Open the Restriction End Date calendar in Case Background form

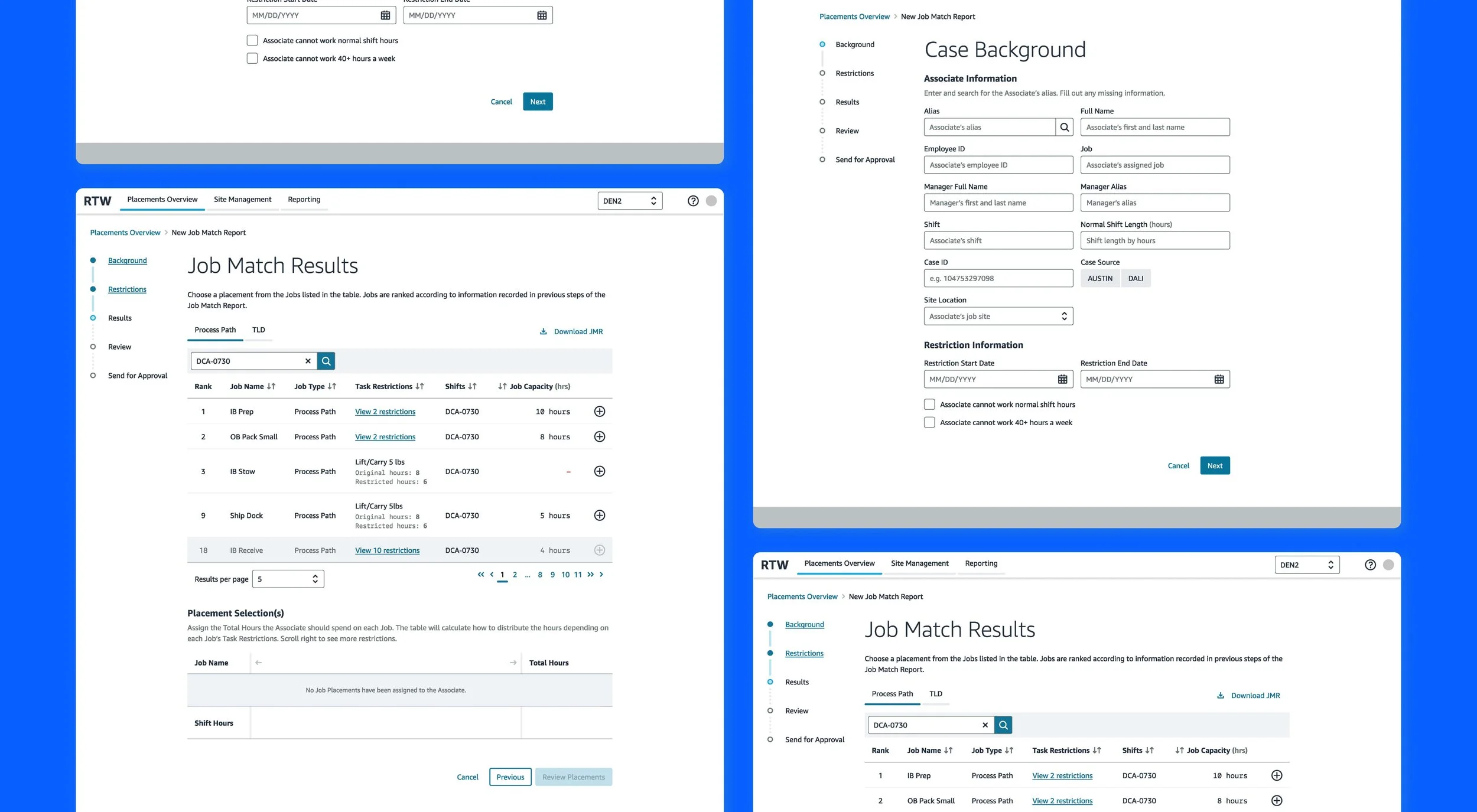pos(1219,379)
